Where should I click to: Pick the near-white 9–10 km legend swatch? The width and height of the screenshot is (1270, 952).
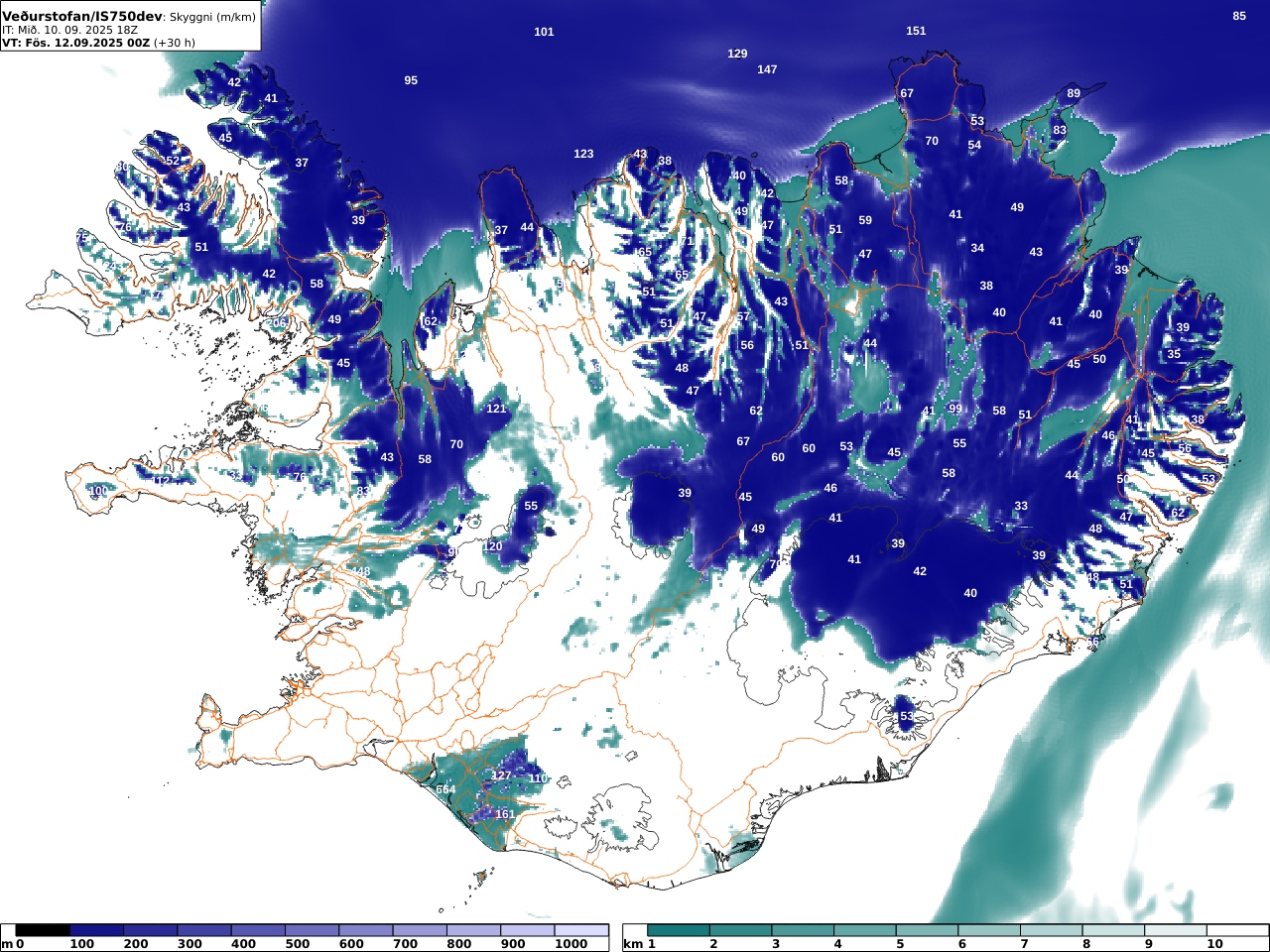tap(1177, 930)
